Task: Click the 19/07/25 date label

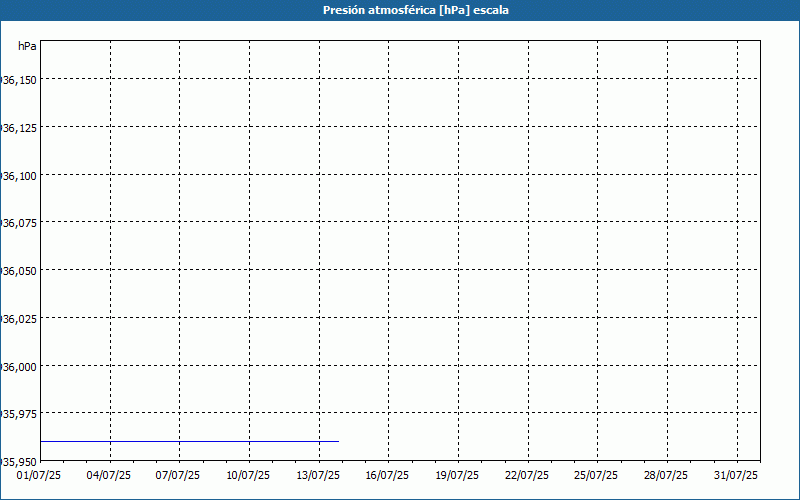Action: (457, 476)
